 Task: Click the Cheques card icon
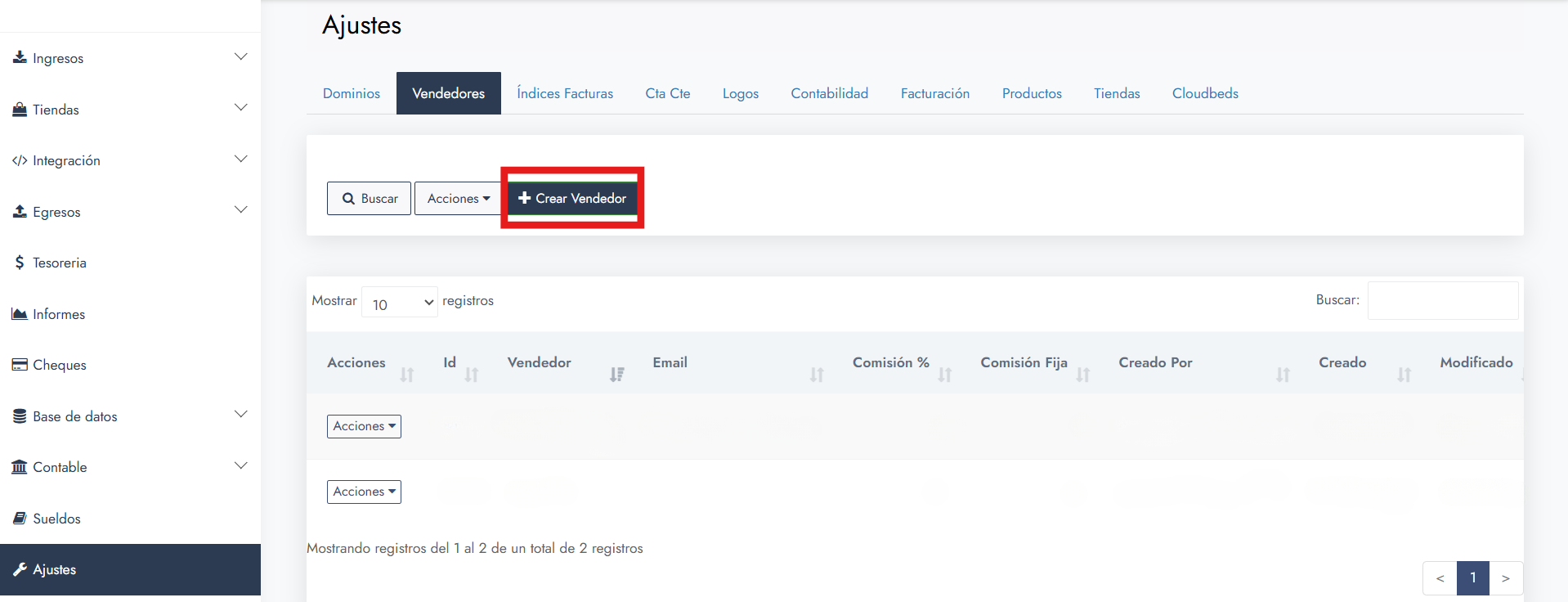pos(20,365)
